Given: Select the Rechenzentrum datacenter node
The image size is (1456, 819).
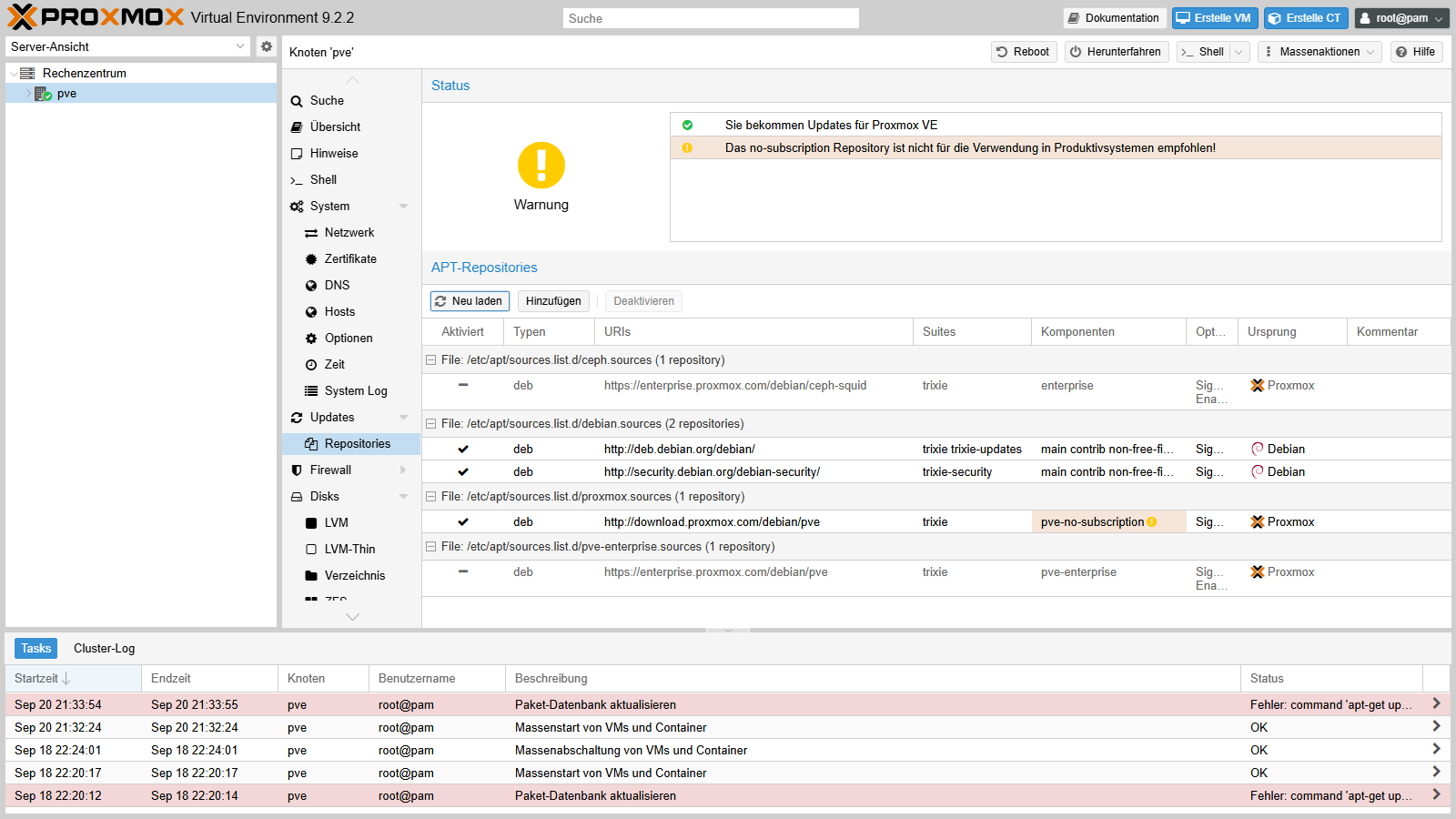Looking at the screenshot, I should click(x=85, y=73).
